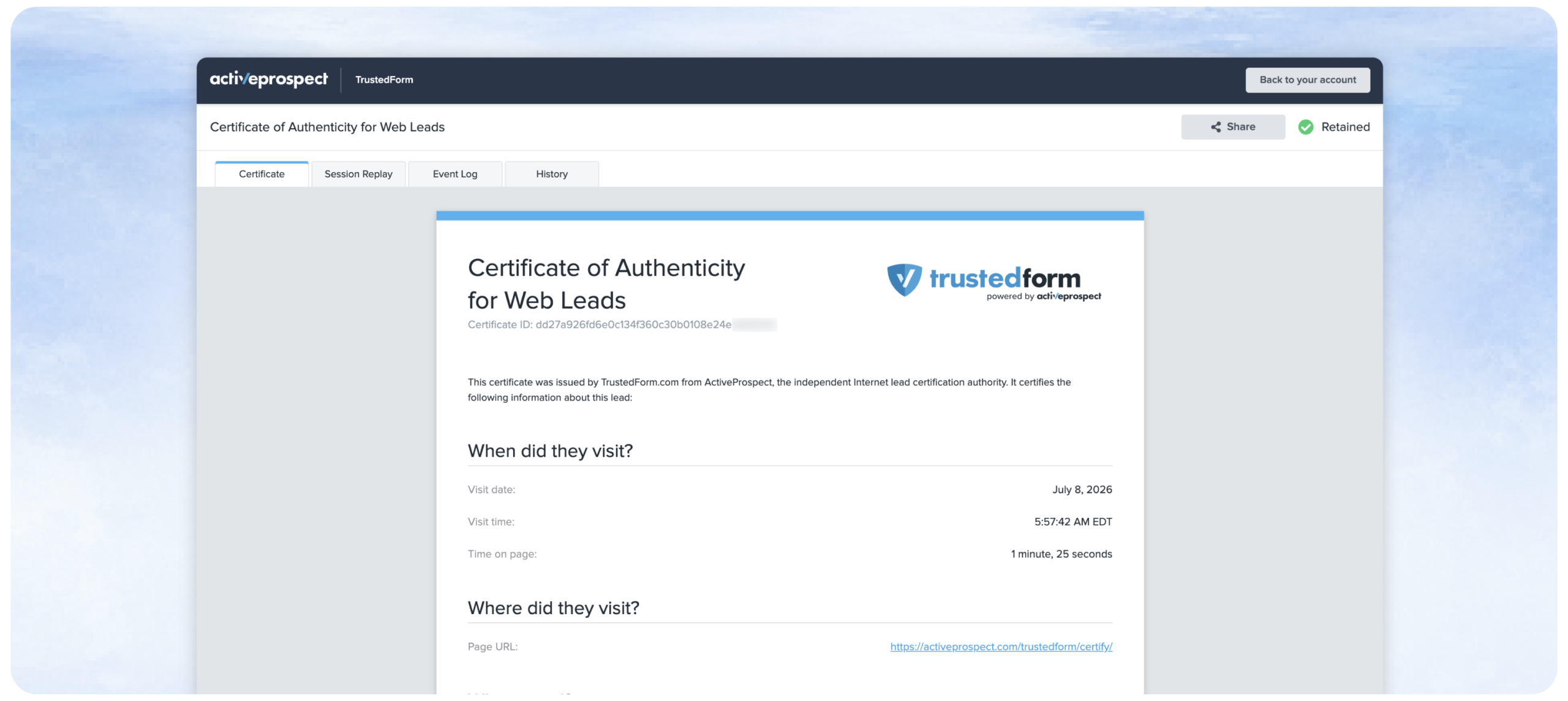Open the activeprospect.com/trustedform/certify link
1568x701 pixels.
point(1001,647)
